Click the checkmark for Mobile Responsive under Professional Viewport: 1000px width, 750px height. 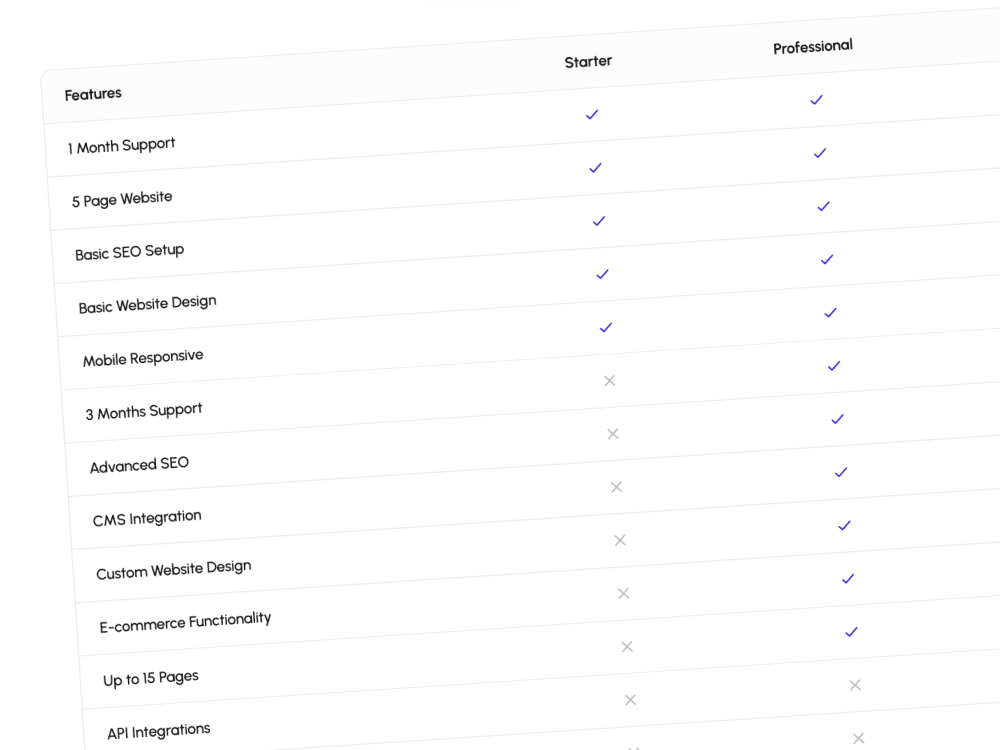point(830,312)
